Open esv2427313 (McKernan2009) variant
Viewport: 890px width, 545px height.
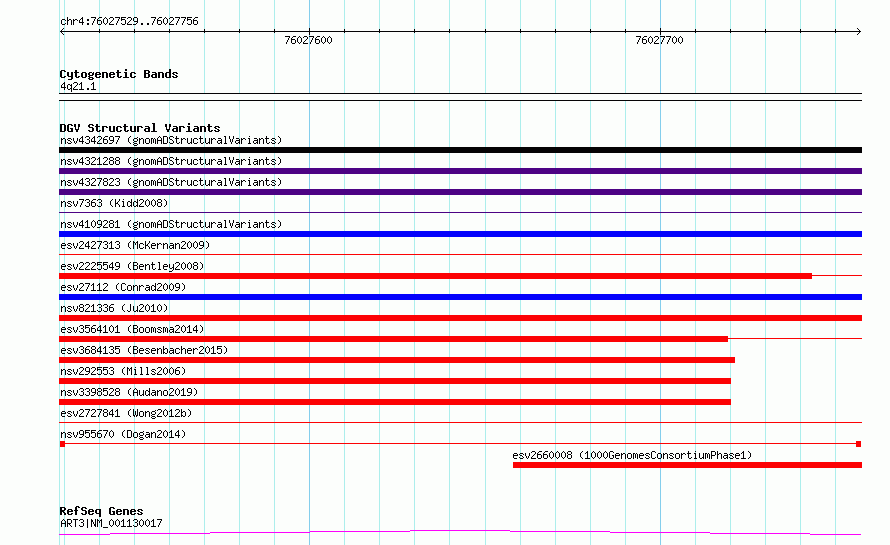(135, 245)
